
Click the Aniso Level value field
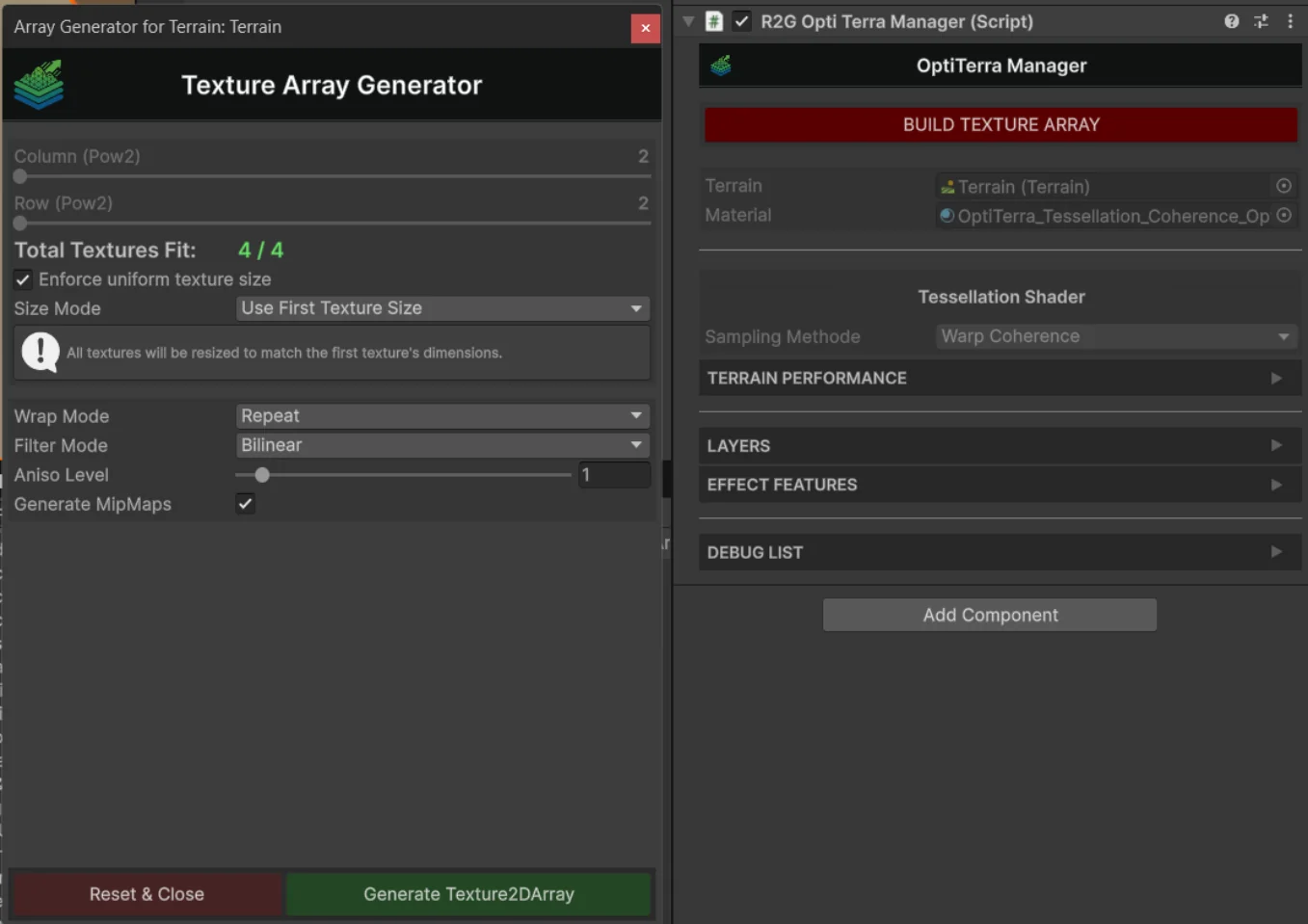[x=614, y=475]
